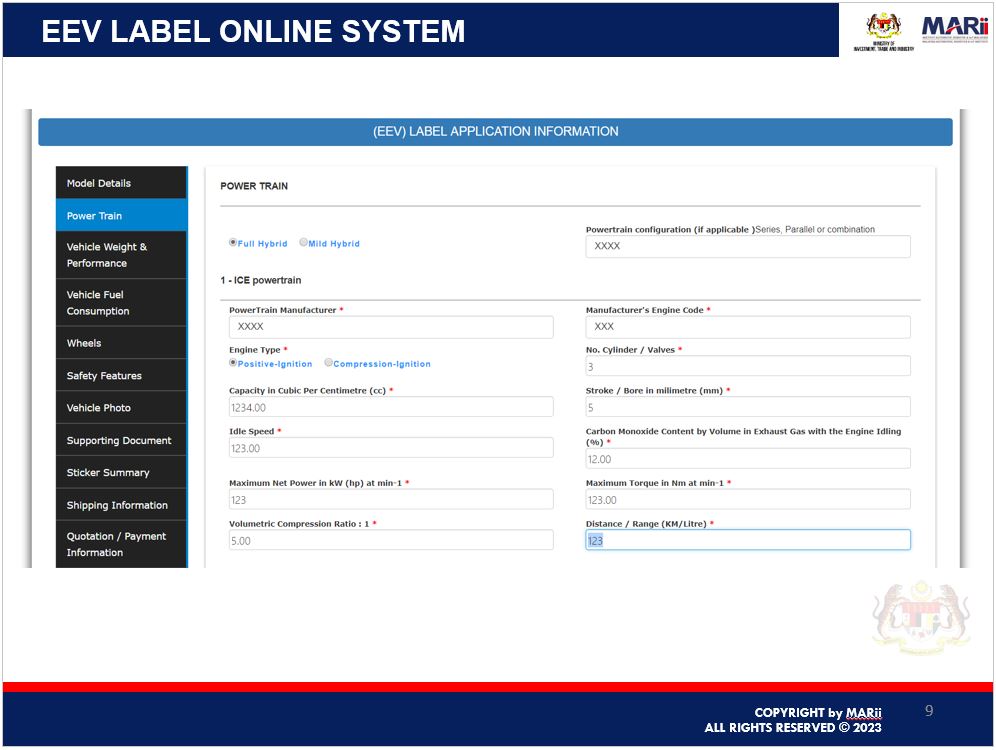Click the MARii logo in the header
Image resolution: width=996 pixels, height=750 pixels.
954,30
